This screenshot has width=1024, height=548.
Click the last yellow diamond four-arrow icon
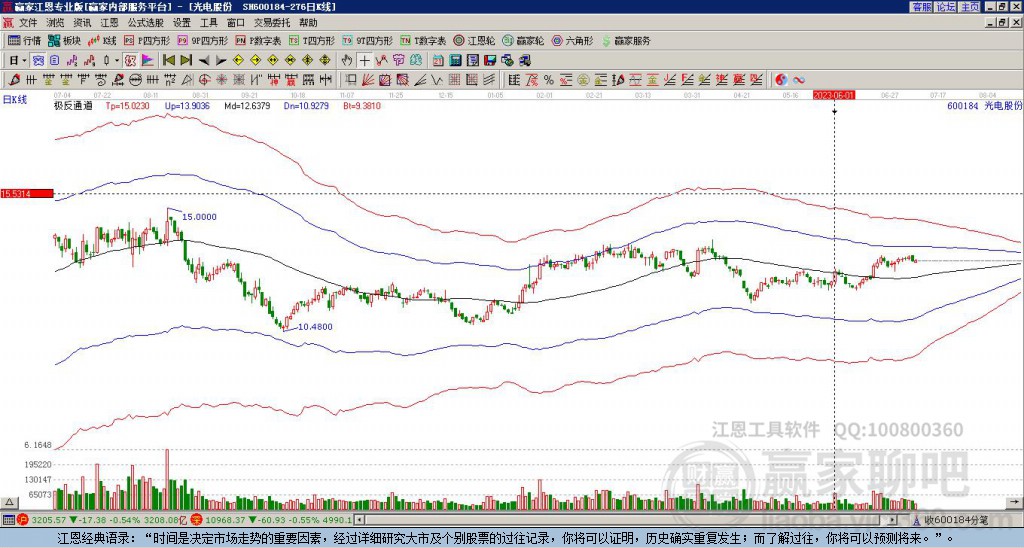[x=325, y=60]
